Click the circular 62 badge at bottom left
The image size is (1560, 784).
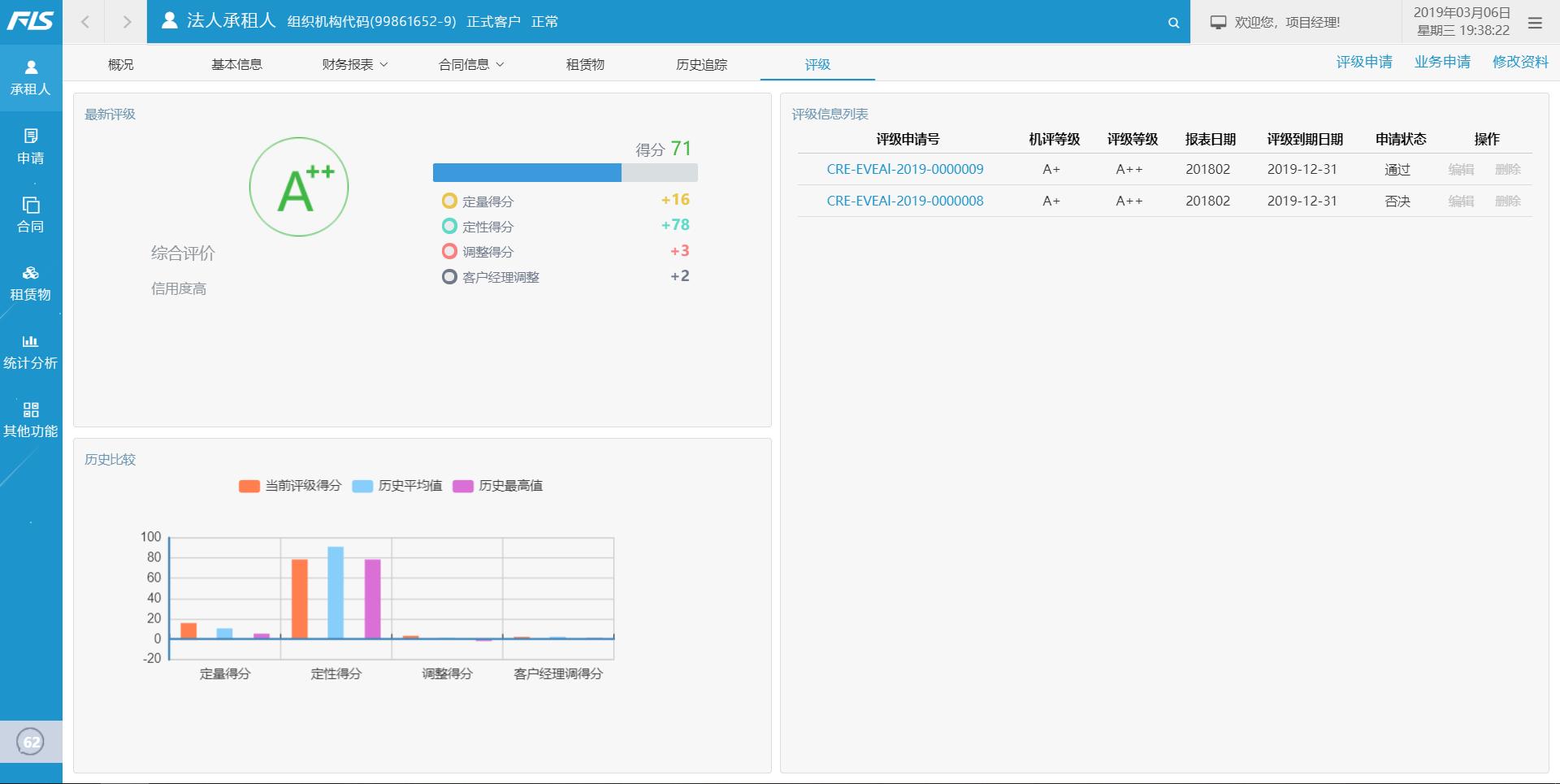pos(31,742)
